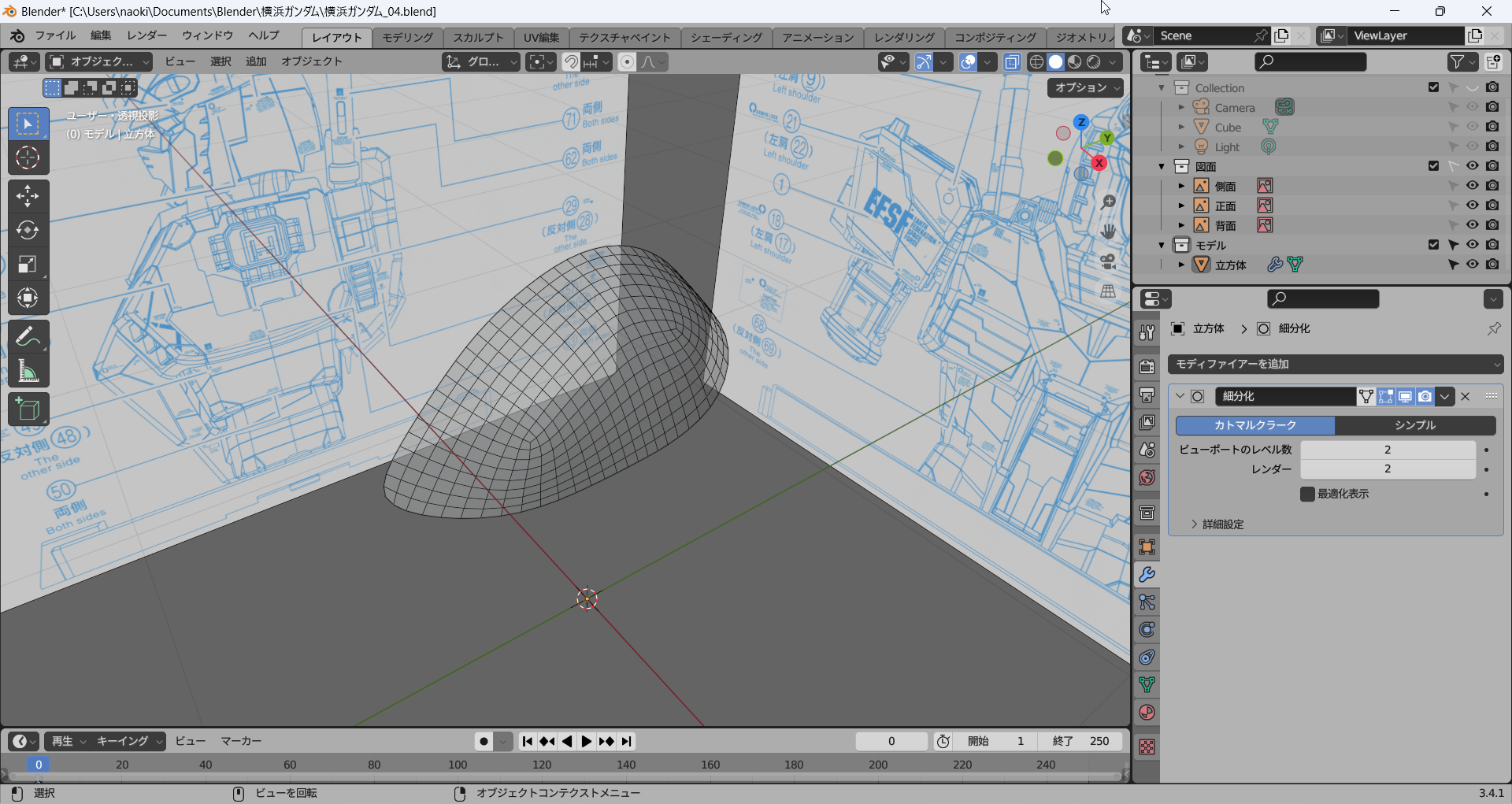Pick the Annotate pencil tool
This screenshot has width=1512, height=804.
(28, 337)
